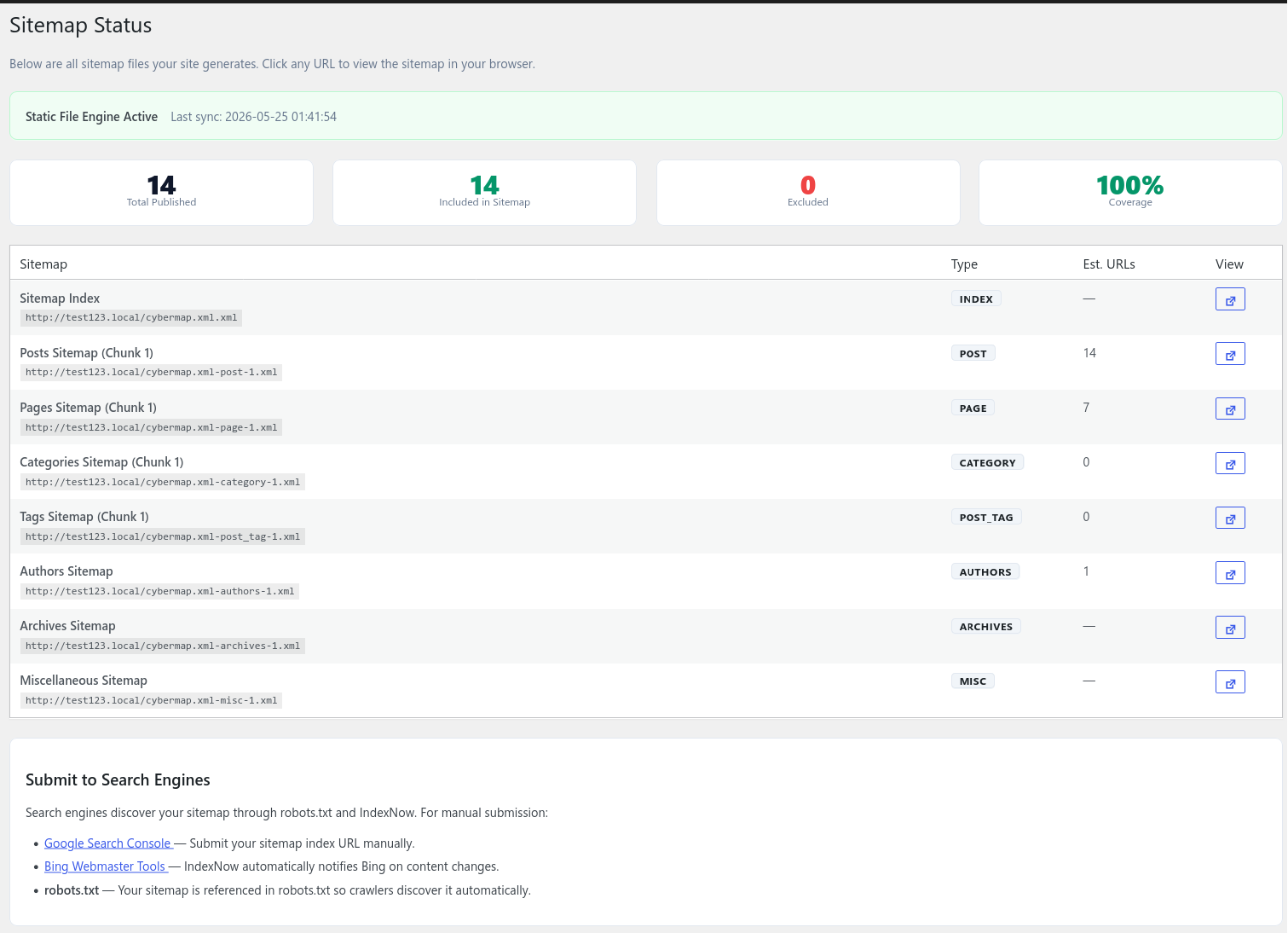The image size is (1288, 933).
Task: Click the INDEX type badge
Action: pyautogui.click(x=976, y=299)
